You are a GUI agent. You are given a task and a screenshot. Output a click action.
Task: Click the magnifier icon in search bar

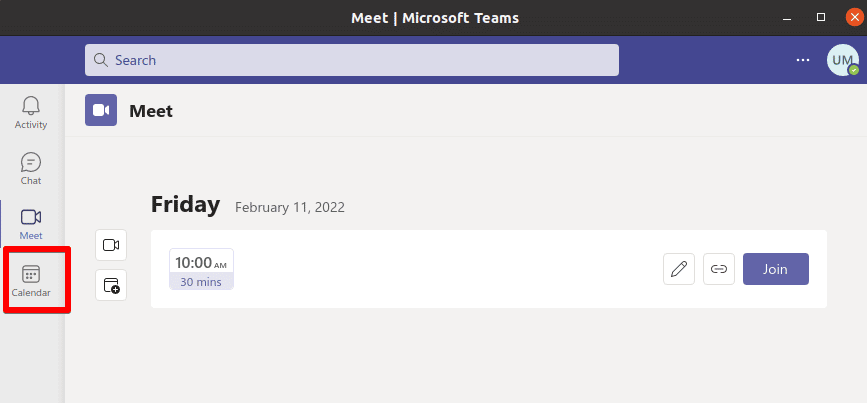pyautogui.click(x=101, y=60)
